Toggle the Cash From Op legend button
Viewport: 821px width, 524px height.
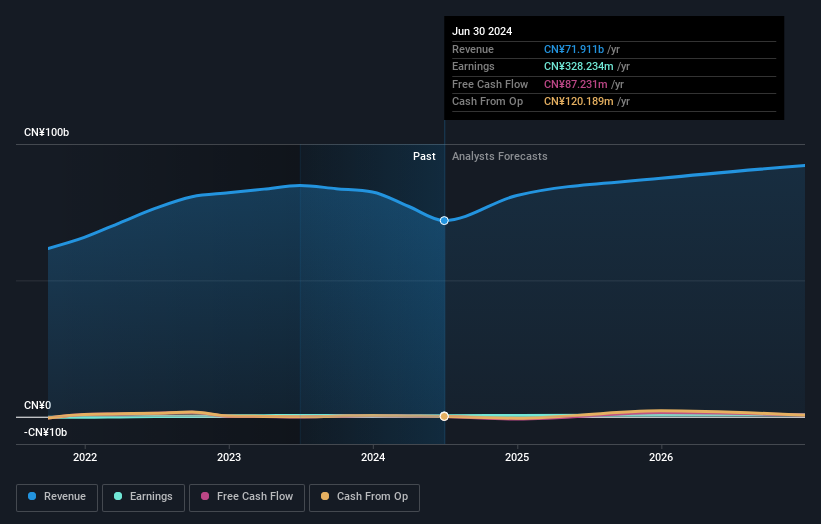pos(364,497)
